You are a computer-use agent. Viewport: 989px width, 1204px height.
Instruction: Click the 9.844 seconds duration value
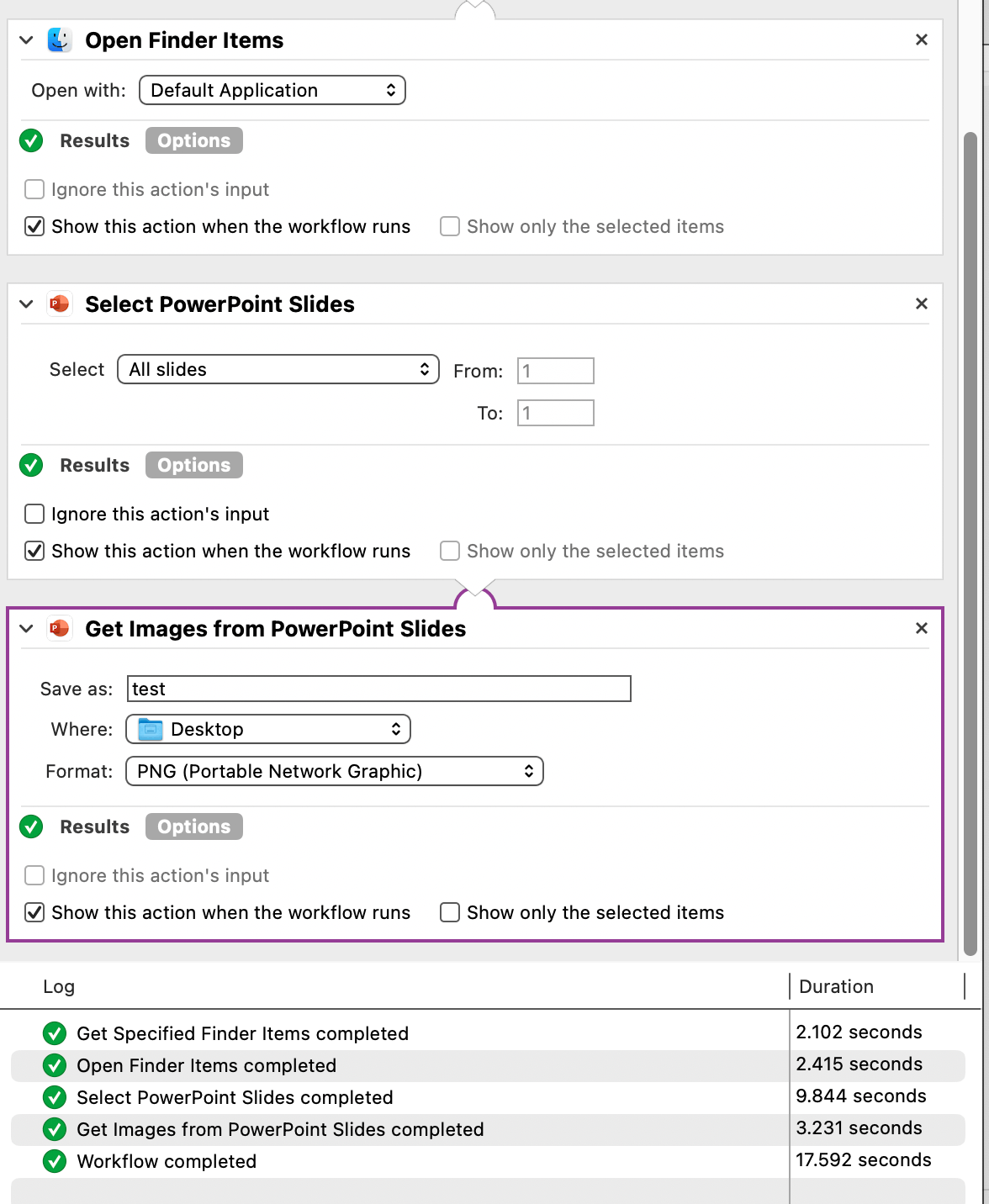(861, 1096)
